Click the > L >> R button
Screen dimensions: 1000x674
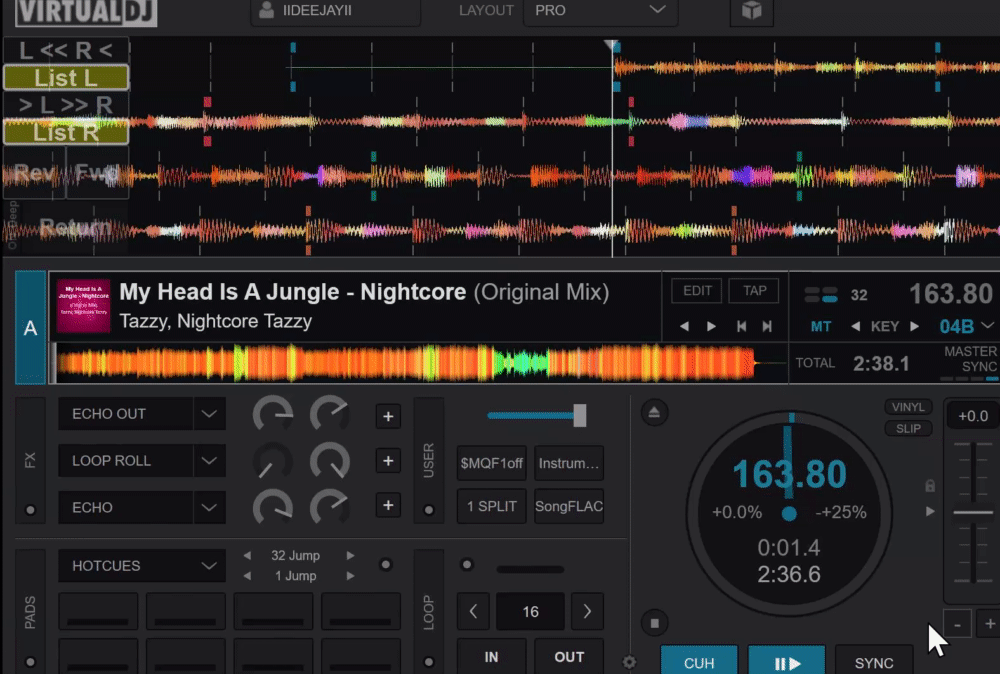click(66, 105)
